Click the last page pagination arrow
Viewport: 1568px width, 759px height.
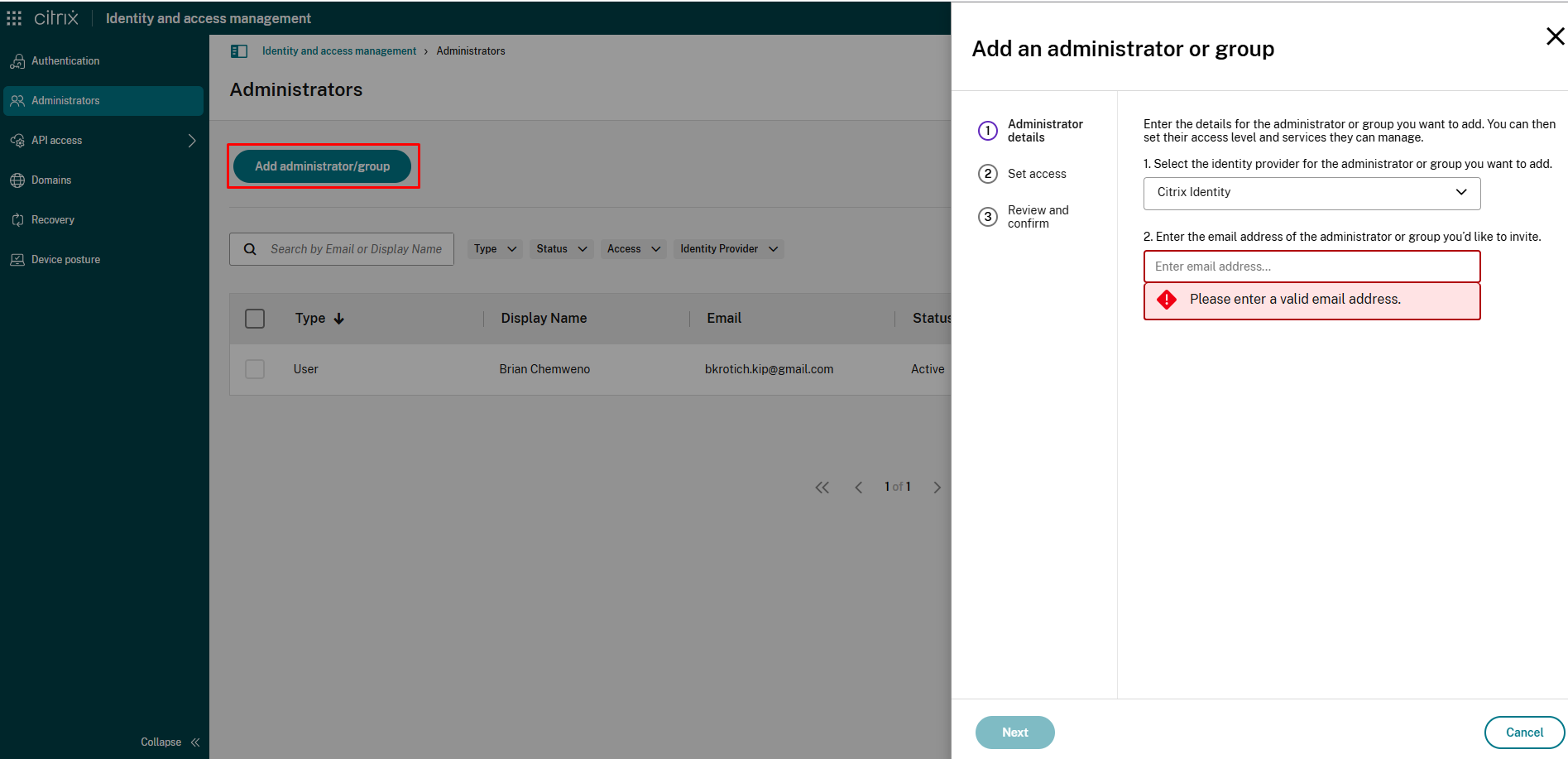[937, 487]
